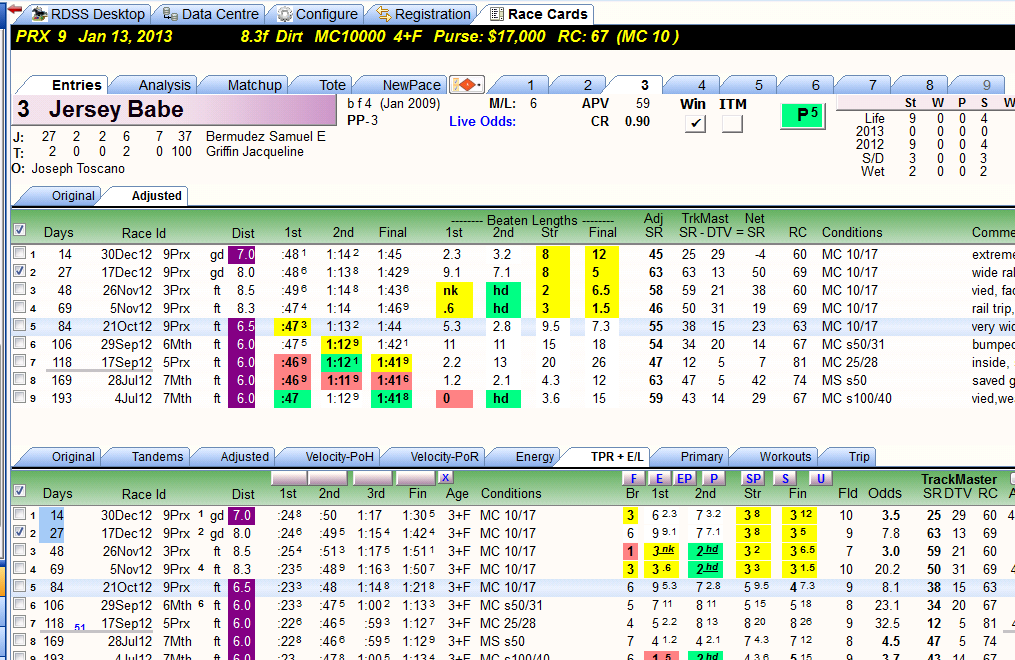Click the SP running style button

753,478
